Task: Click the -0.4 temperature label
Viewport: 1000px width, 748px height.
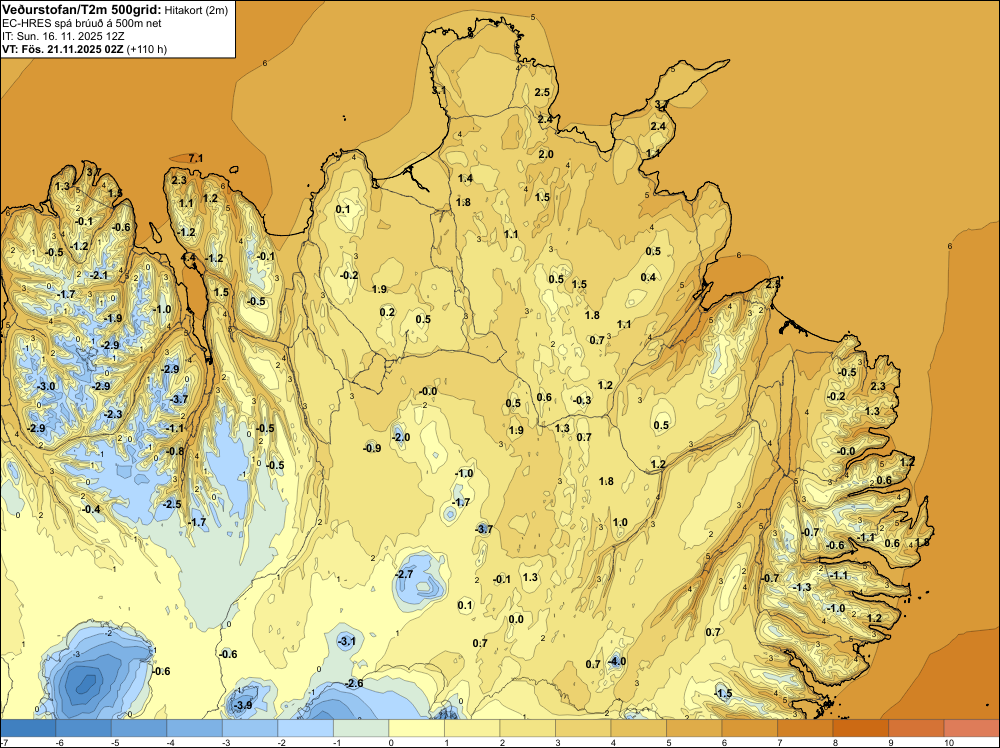Action: [91, 509]
